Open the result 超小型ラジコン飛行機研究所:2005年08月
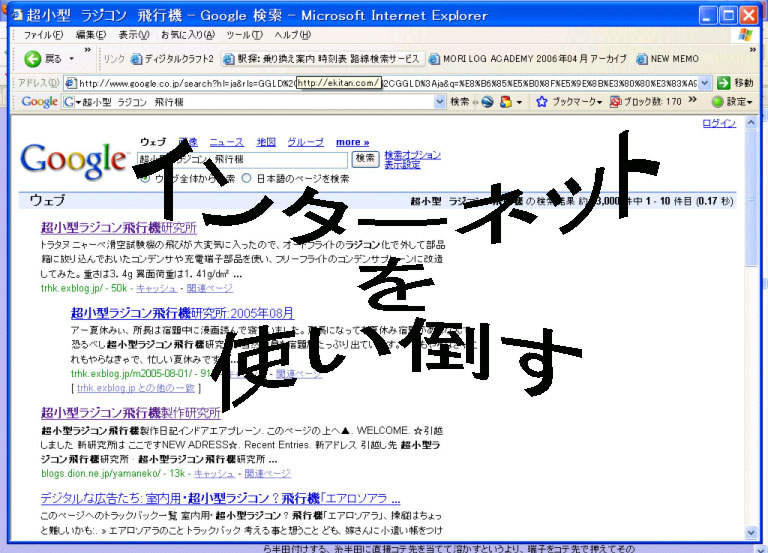This screenshot has width=768, height=553. point(183,313)
